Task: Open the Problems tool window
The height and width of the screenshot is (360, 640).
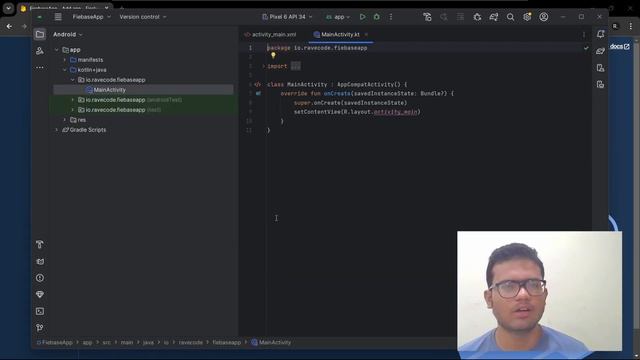Action: coord(40,278)
